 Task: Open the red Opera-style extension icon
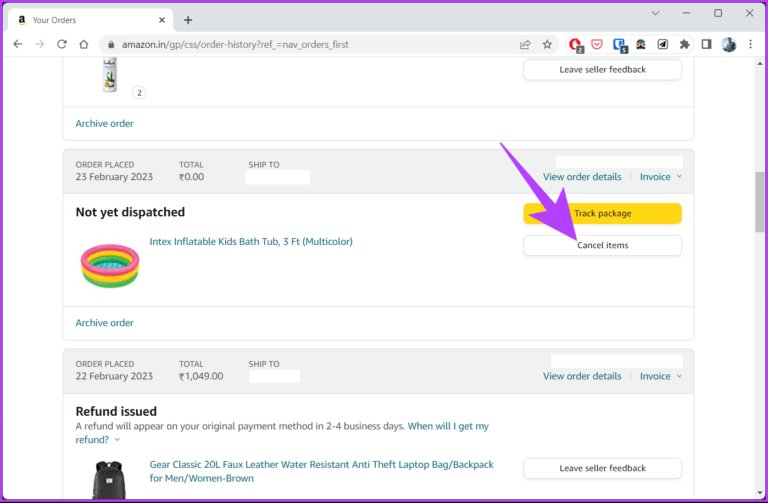(x=576, y=45)
